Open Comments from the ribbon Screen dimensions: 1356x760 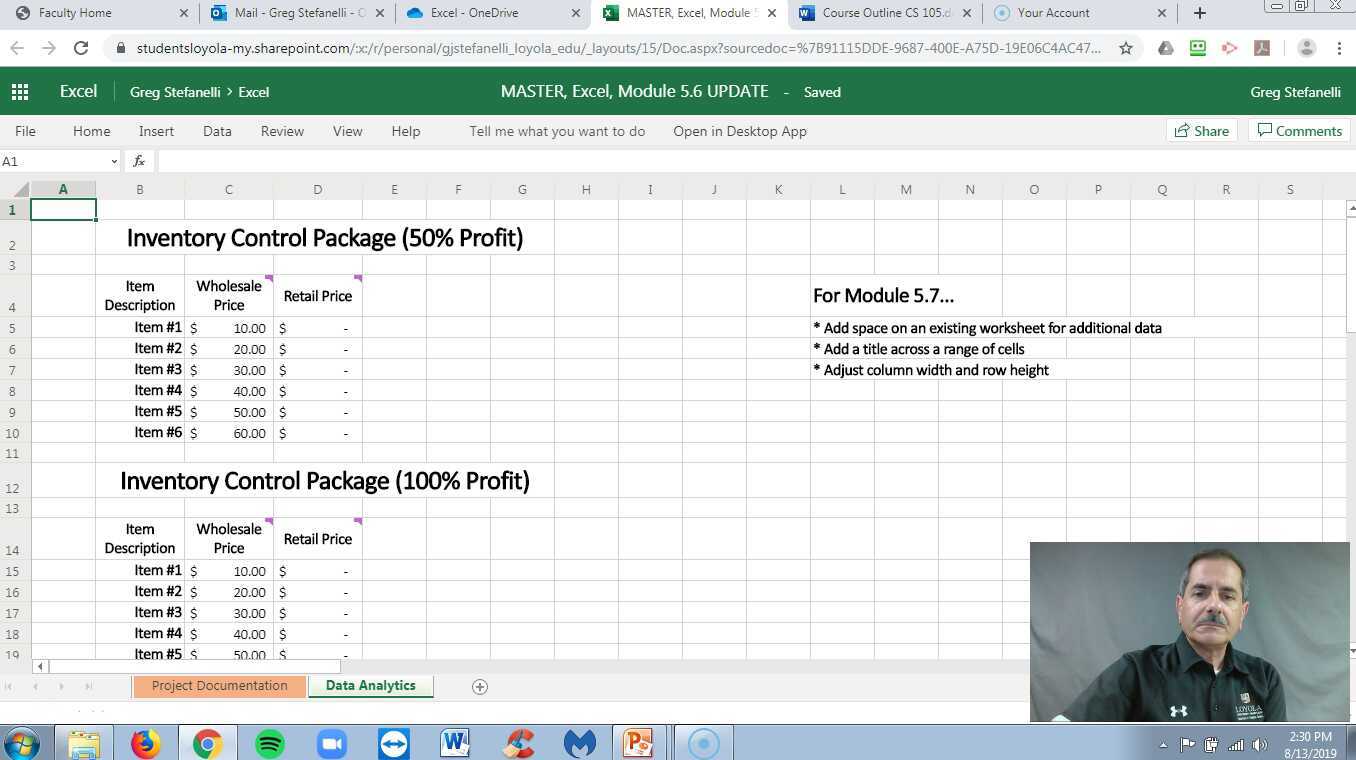tap(1299, 131)
